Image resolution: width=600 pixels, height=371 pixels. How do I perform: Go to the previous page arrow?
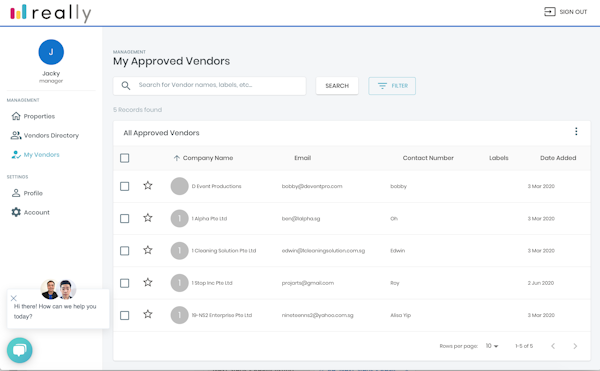coord(553,346)
